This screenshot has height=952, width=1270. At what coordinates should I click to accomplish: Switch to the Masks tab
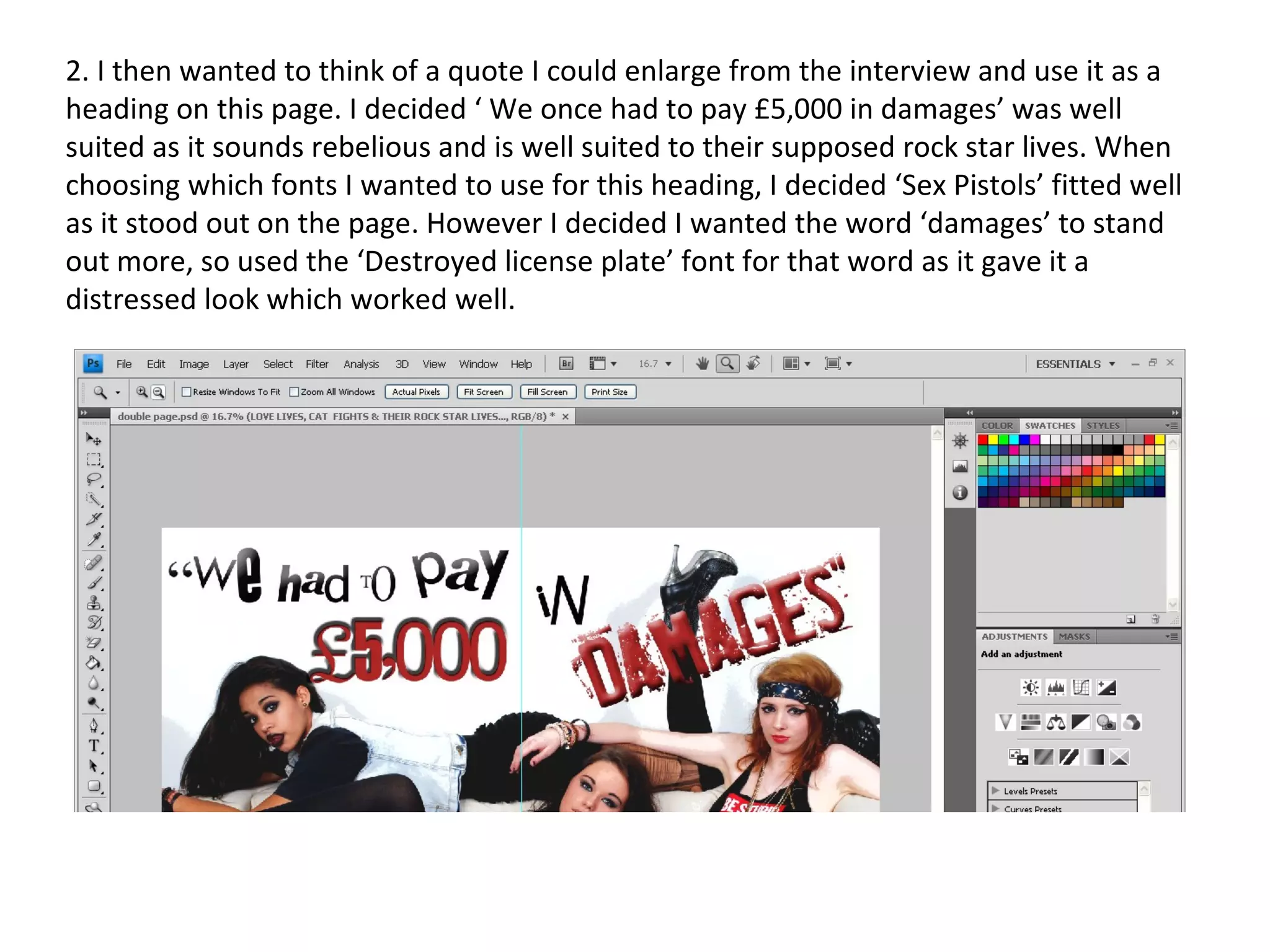tap(1074, 637)
